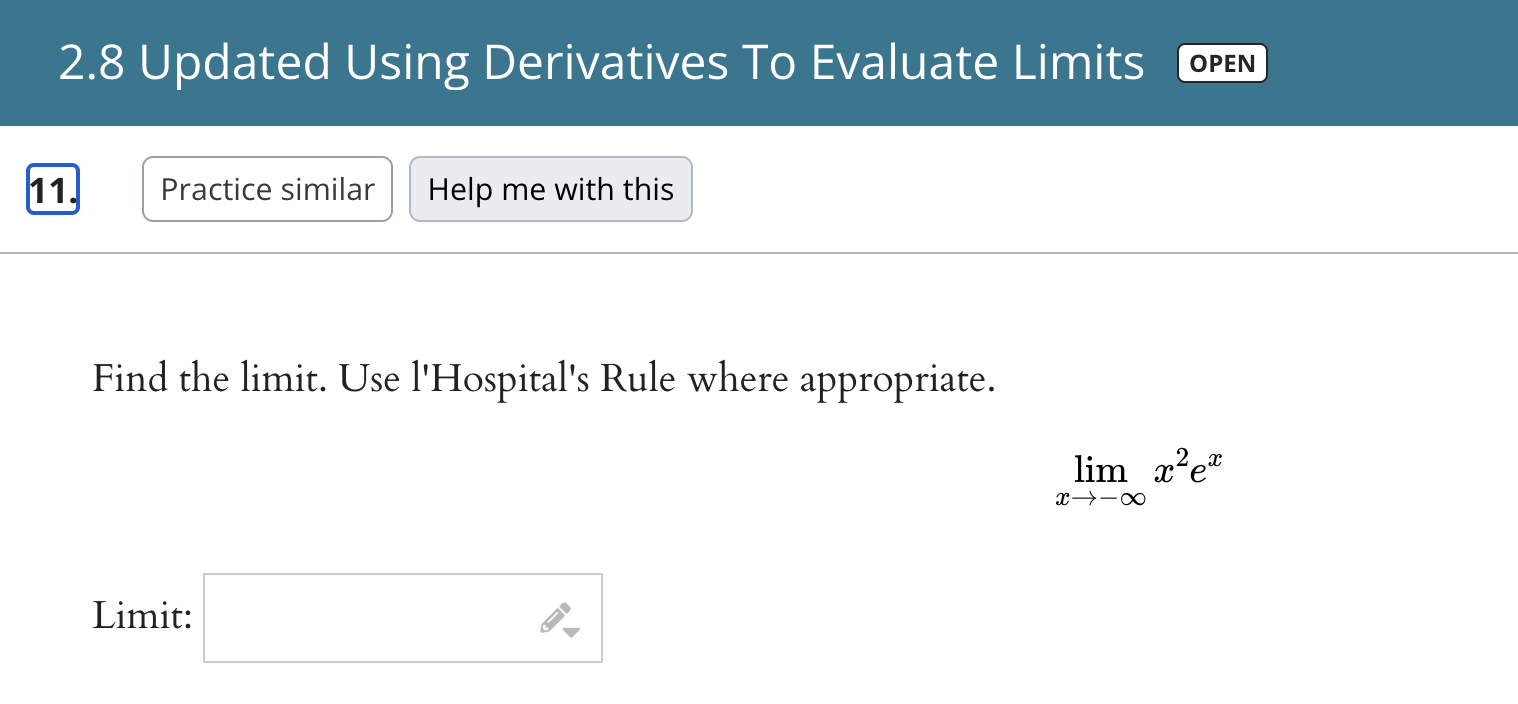
Task: Open Help me with this
Action: (x=550, y=189)
